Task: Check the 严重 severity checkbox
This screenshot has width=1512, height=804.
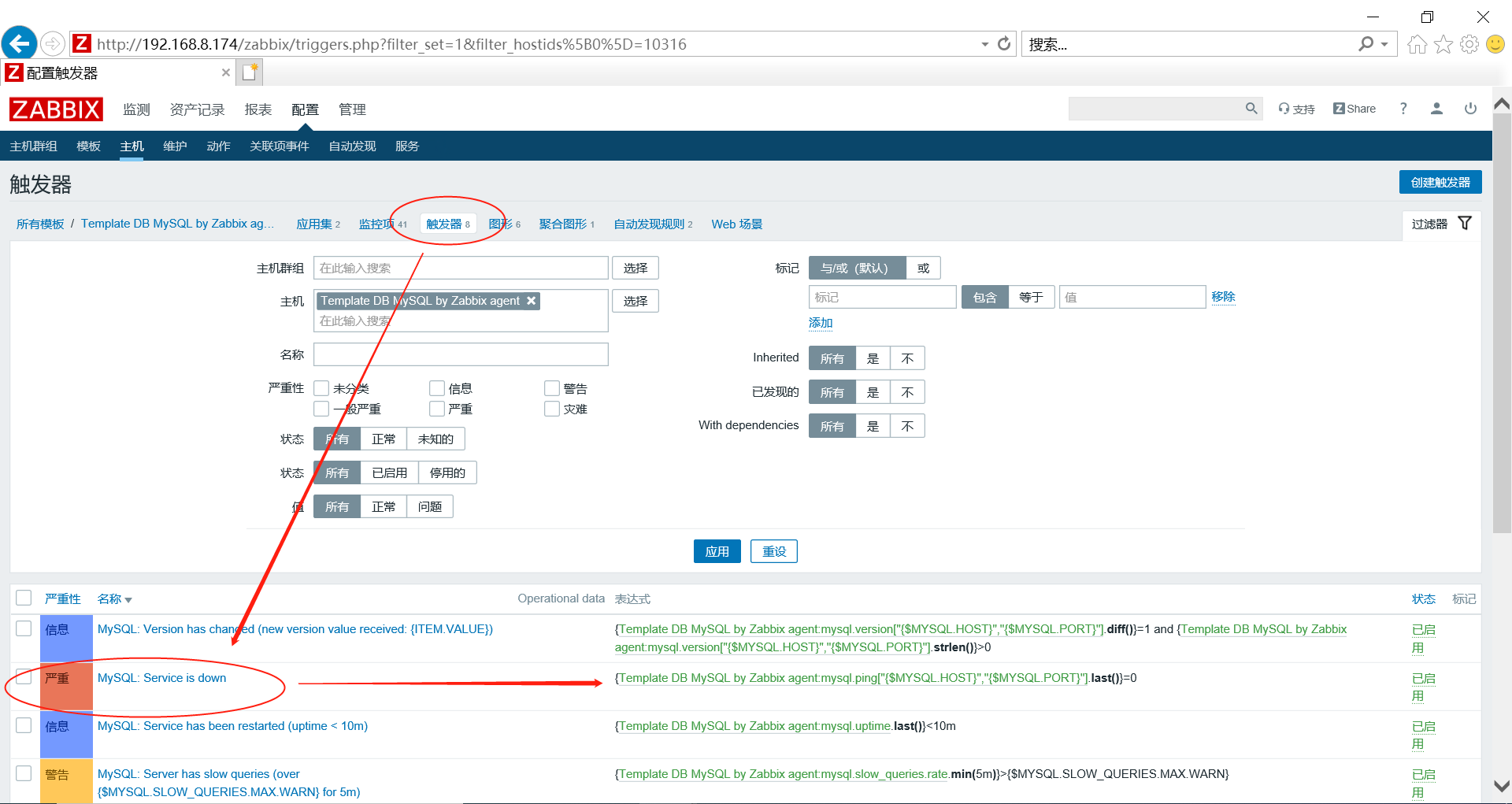Action: [x=437, y=409]
